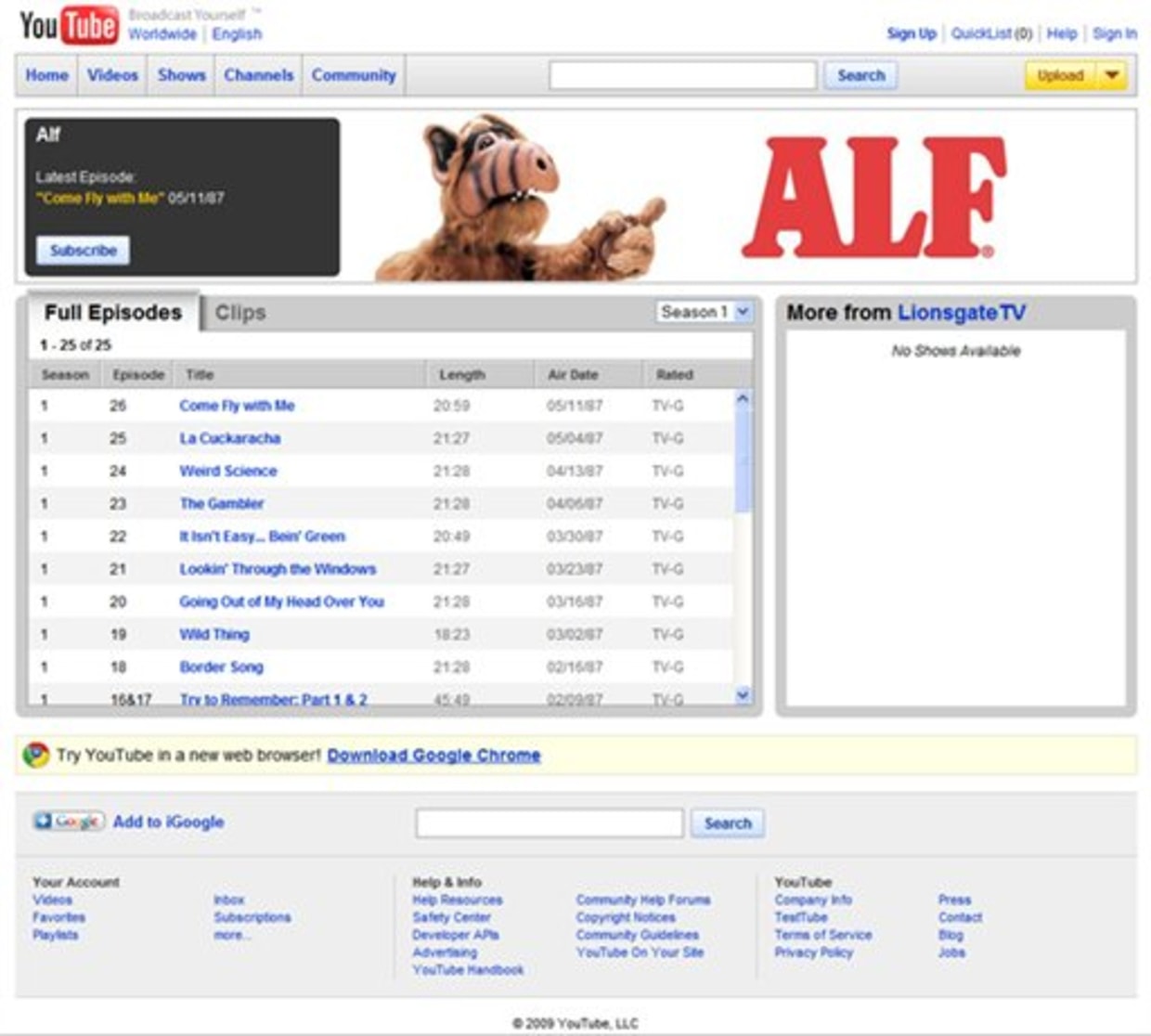This screenshot has height=1036, width=1151.
Task: Open the Season 1 dropdown
Action: [x=705, y=312]
